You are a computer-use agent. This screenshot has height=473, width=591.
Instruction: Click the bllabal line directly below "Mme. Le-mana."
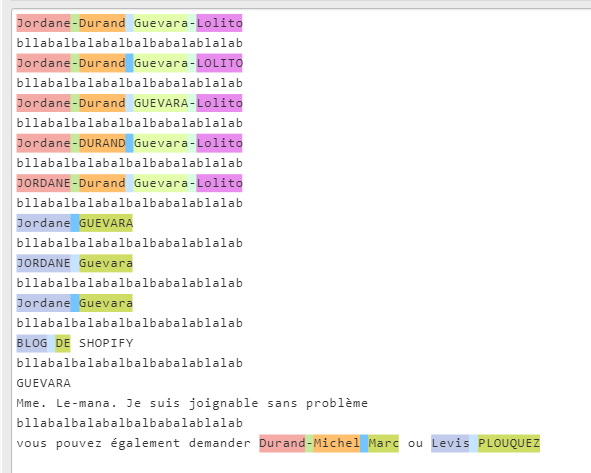coord(130,423)
